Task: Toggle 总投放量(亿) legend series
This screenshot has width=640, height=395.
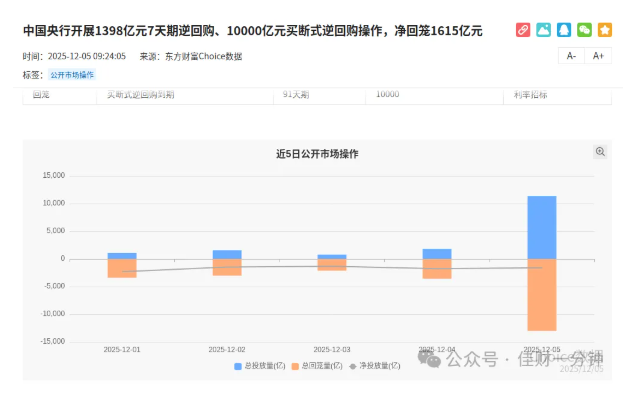Action: pyautogui.click(x=260, y=366)
